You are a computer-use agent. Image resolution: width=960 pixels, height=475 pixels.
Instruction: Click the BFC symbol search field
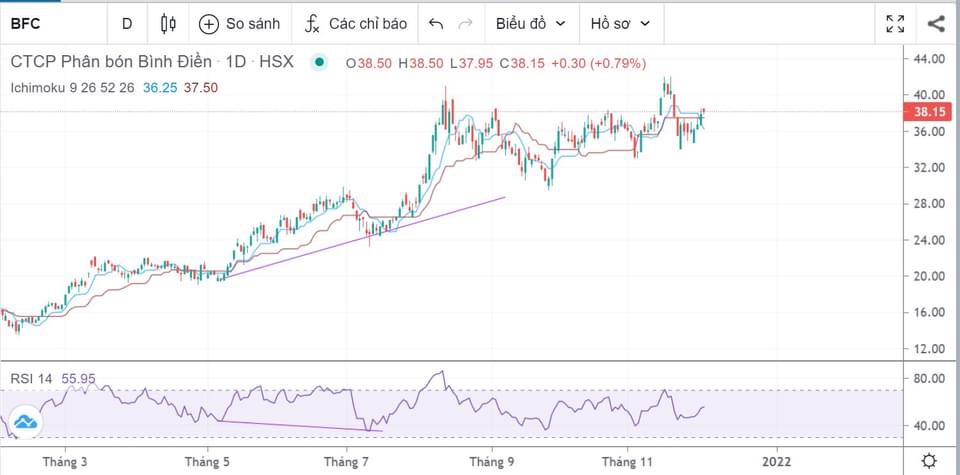point(54,24)
